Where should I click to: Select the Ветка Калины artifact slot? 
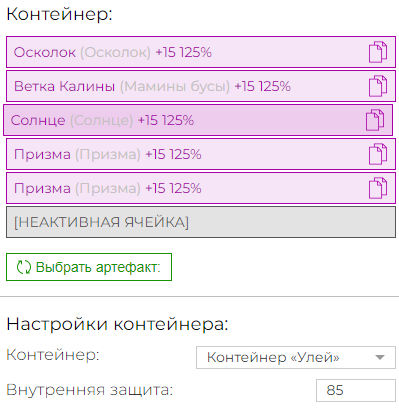(201, 86)
